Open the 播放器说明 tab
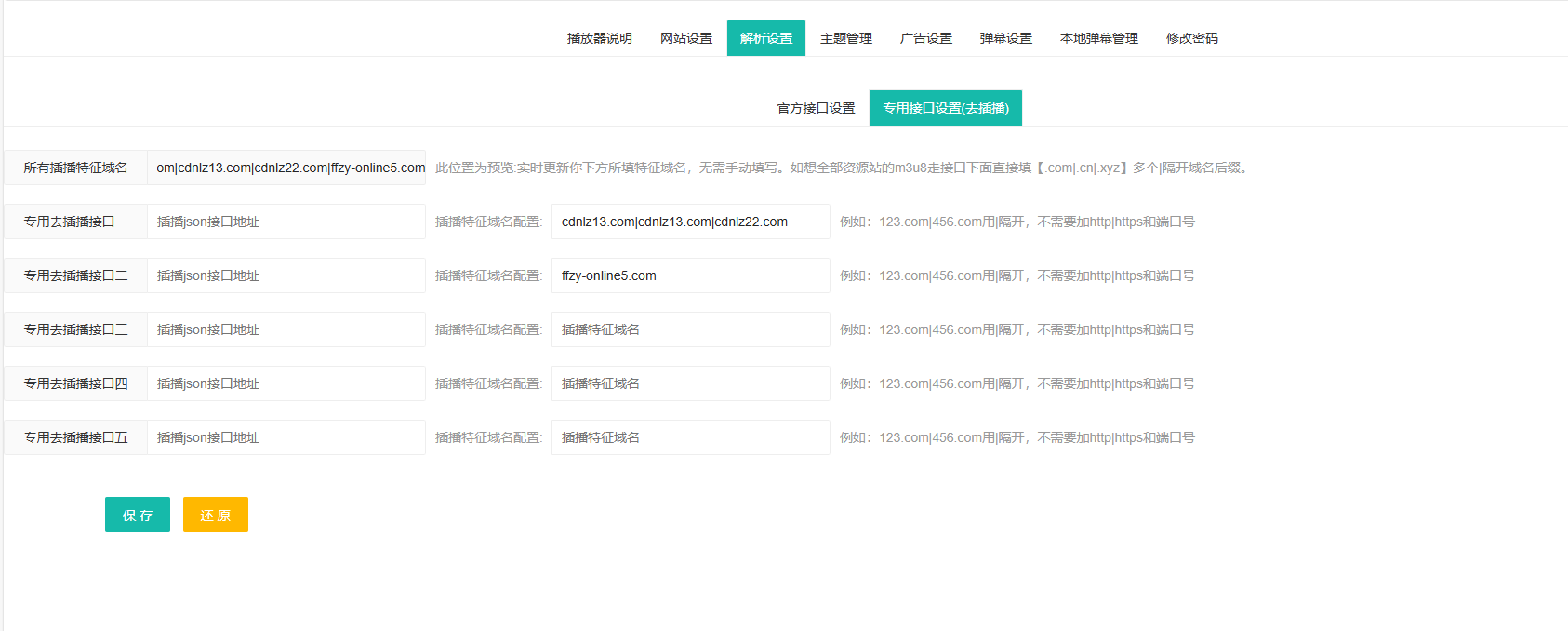Viewport: 1568px width, 631px height. point(600,38)
